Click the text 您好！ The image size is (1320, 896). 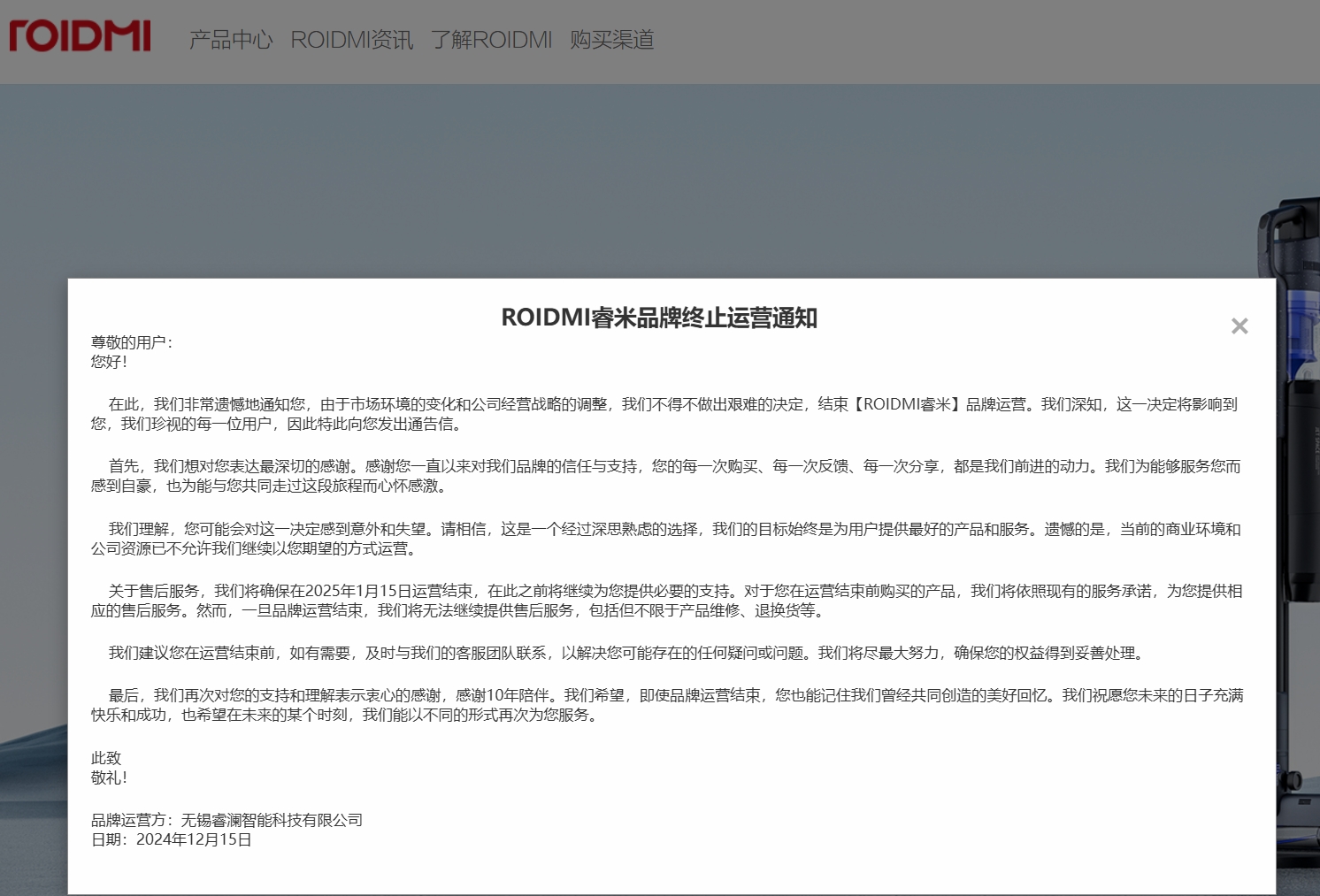[x=110, y=362]
